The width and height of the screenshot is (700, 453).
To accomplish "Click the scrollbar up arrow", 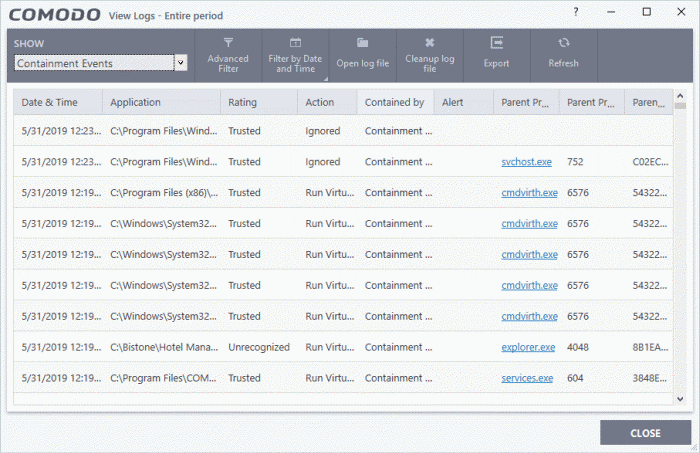I will click(x=680, y=96).
